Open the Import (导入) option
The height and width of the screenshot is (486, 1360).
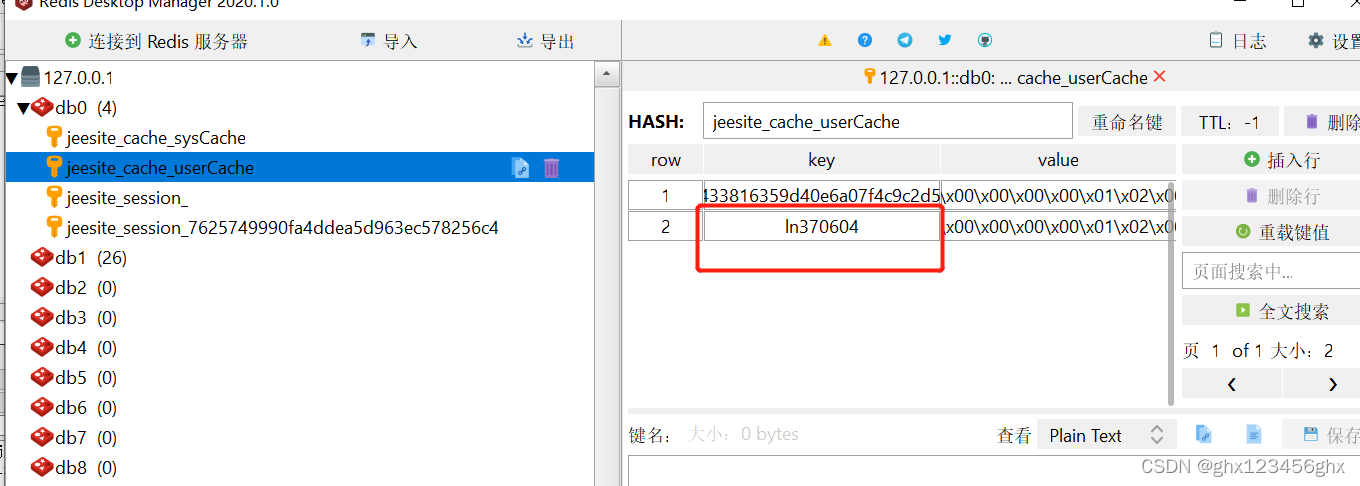click(x=388, y=41)
